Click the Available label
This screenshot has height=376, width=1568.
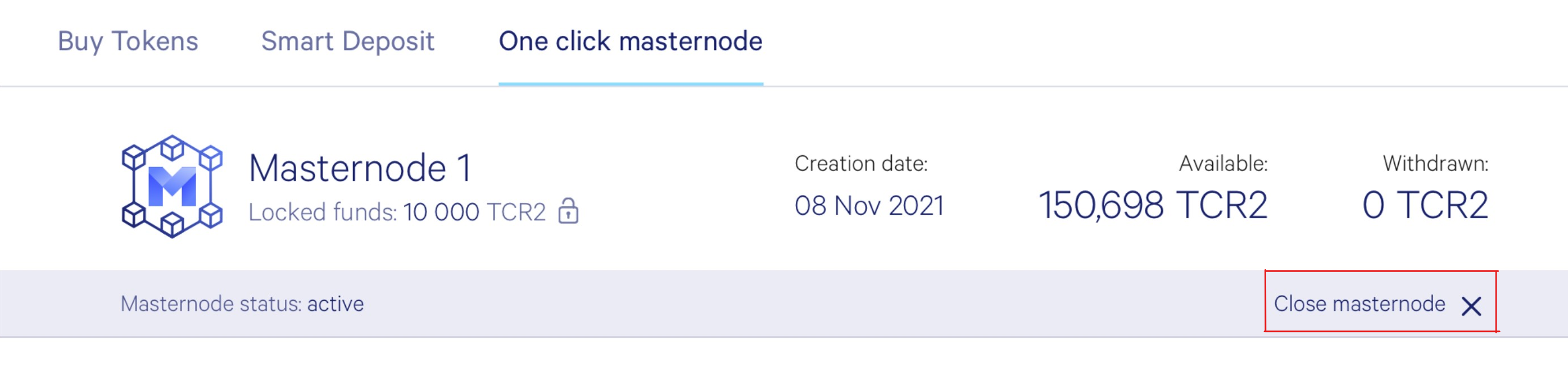[1223, 164]
